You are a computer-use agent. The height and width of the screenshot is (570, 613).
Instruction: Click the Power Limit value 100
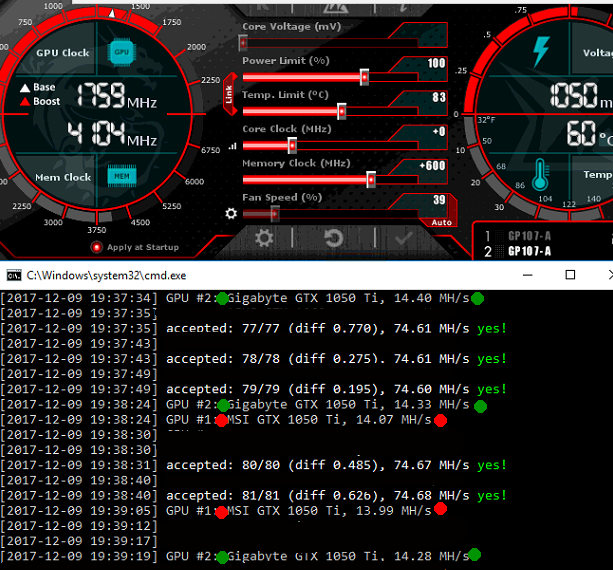(436, 63)
